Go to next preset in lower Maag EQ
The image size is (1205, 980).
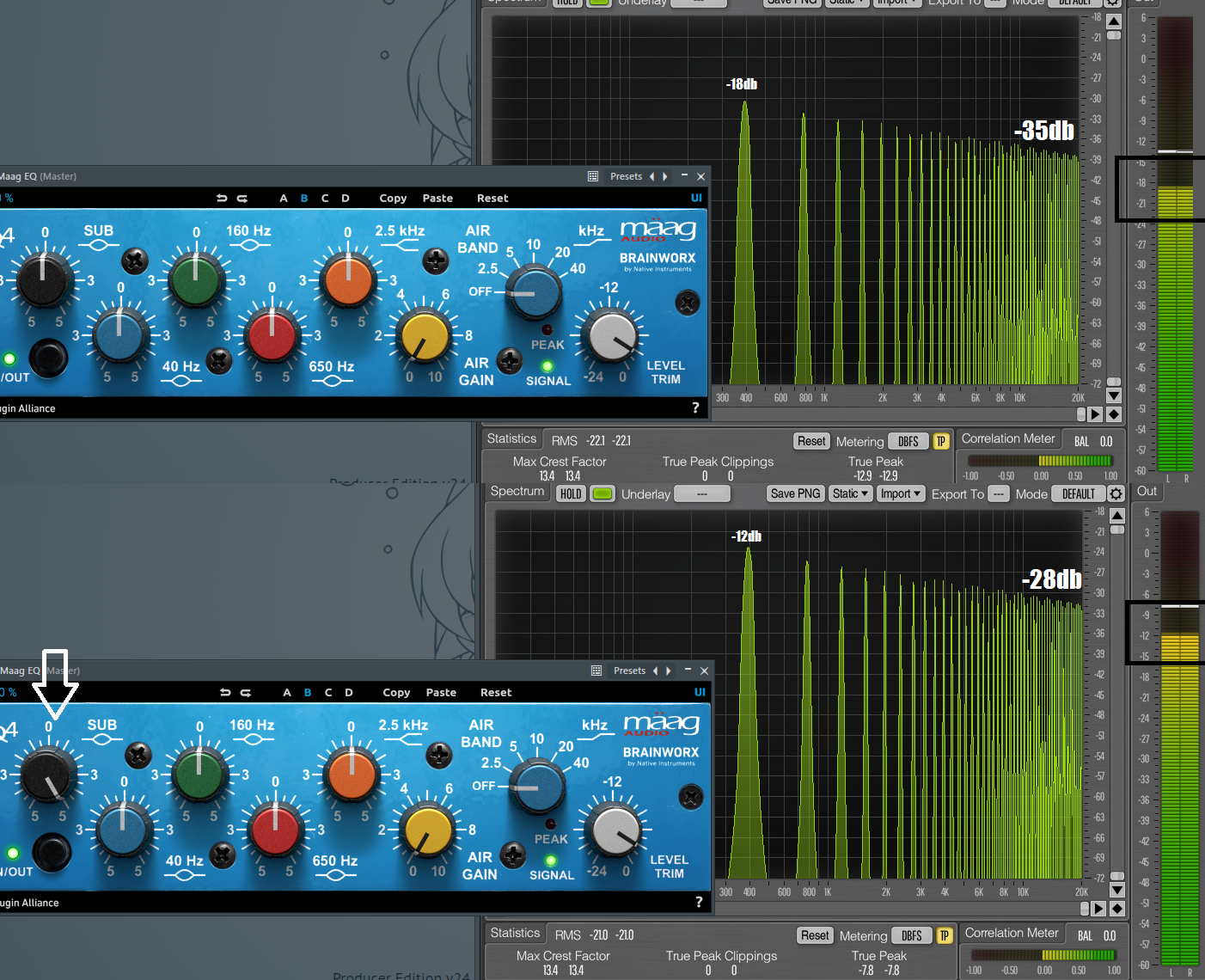coord(668,671)
